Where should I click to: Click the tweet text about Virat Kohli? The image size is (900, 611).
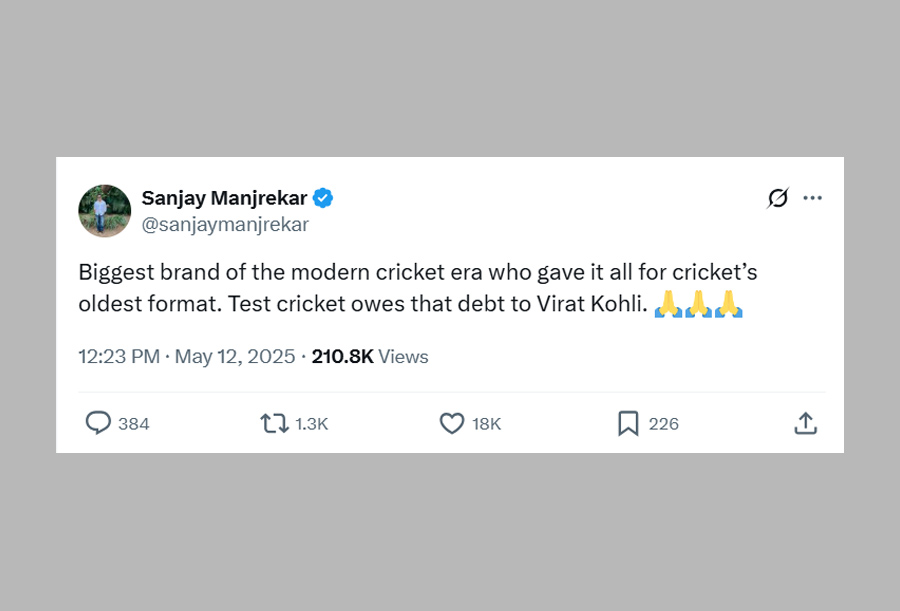tap(400, 288)
